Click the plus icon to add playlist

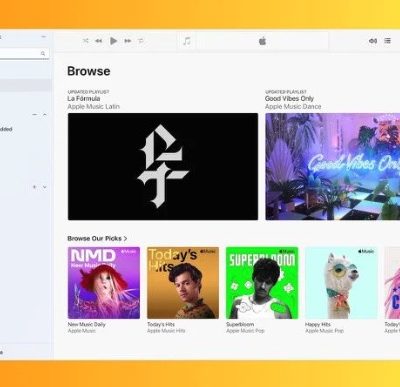pyautogui.click(x=34, y=187)
